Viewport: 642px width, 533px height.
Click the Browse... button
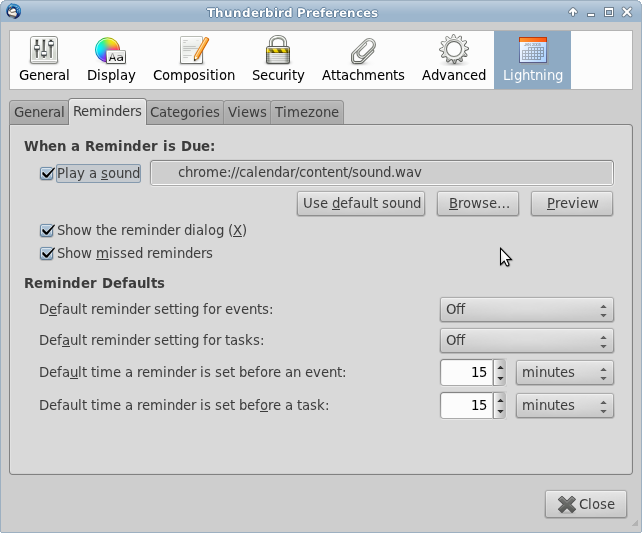478,203
